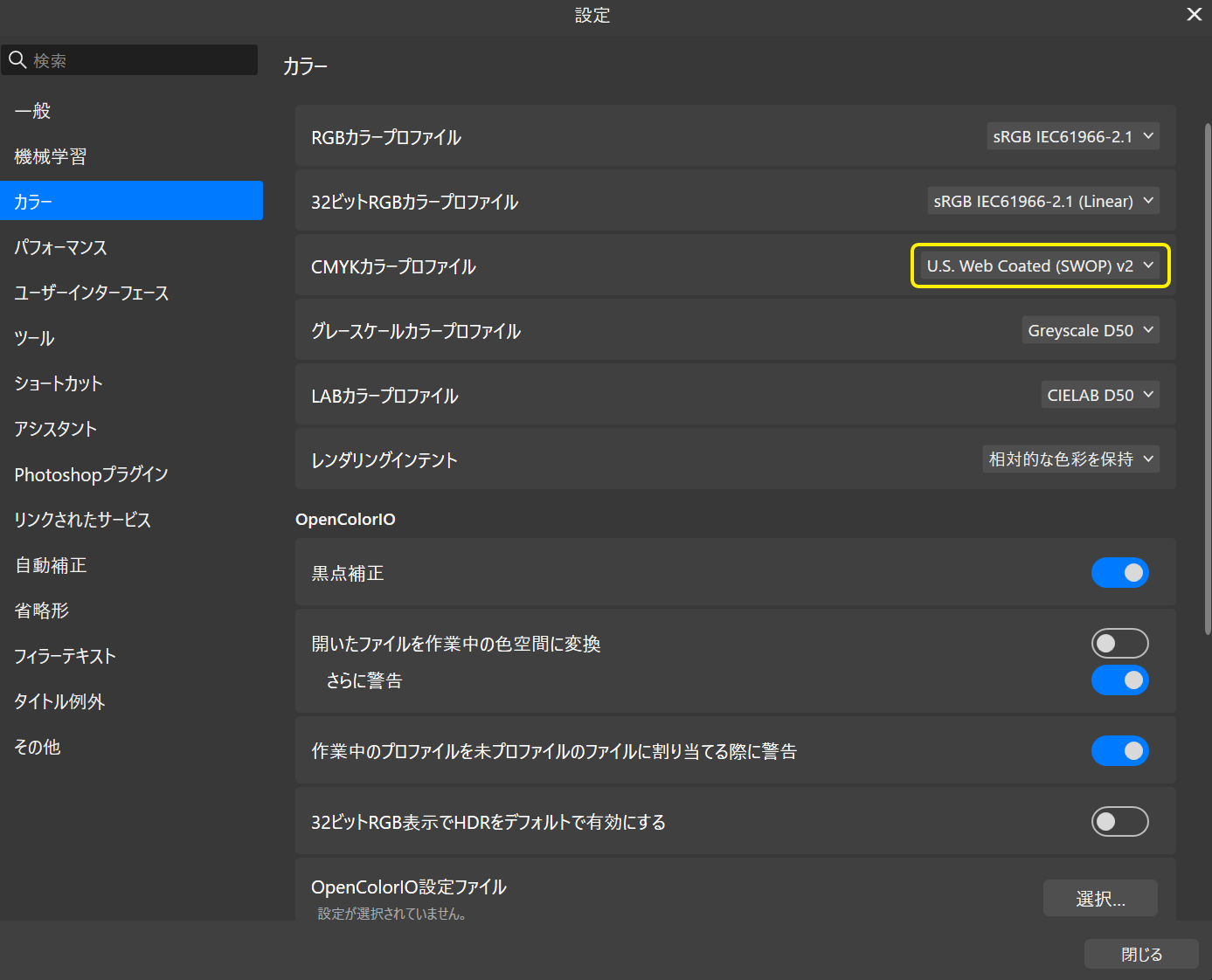Open the フィラーテキスト settings category
This screenshot has height=980, width=1212.
[131, 656]
